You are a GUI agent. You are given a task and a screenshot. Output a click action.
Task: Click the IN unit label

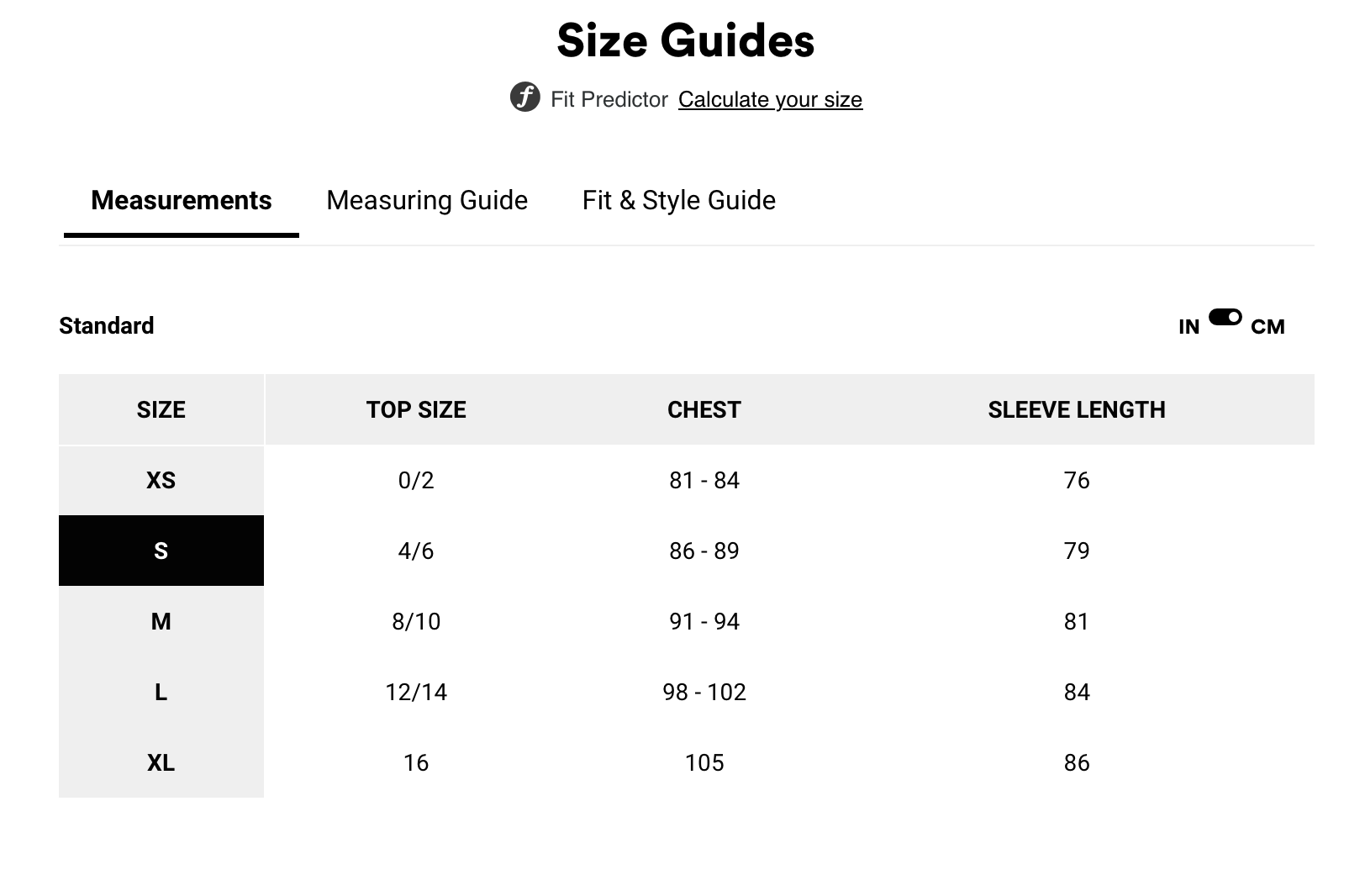click(x=1188, y=327)
